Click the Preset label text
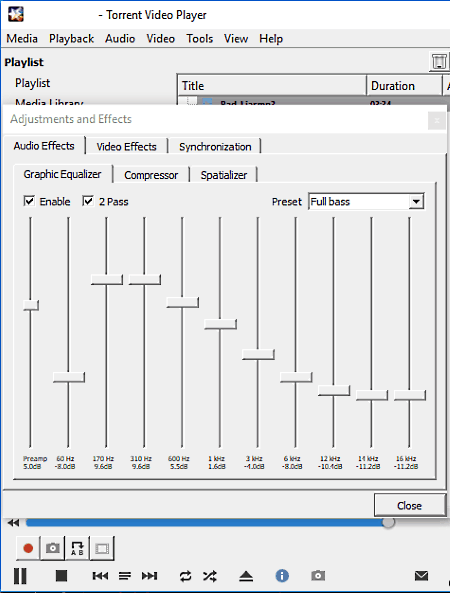Viewport: 450px width, 593px height. [x=287, y=202]
